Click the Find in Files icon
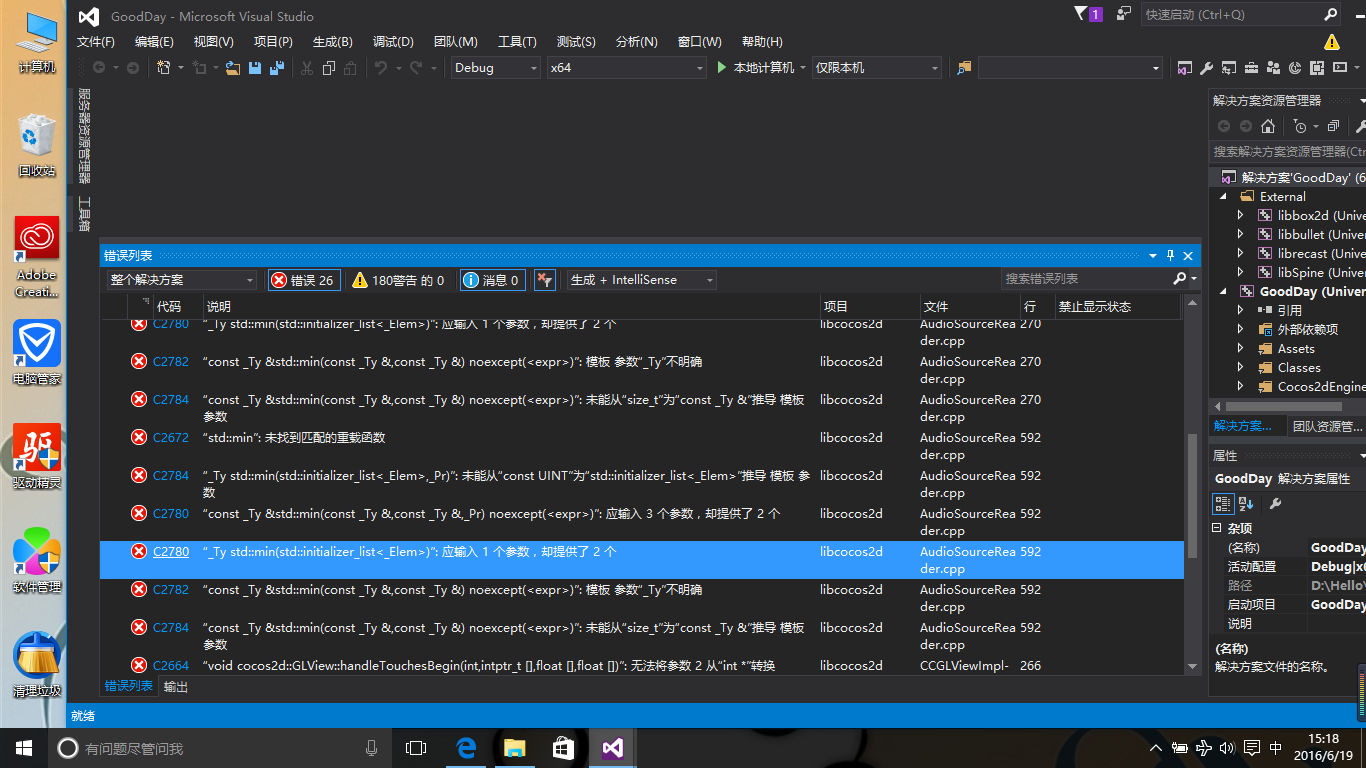Viewport: 1366px width, 768px height. tap(964, 67)
